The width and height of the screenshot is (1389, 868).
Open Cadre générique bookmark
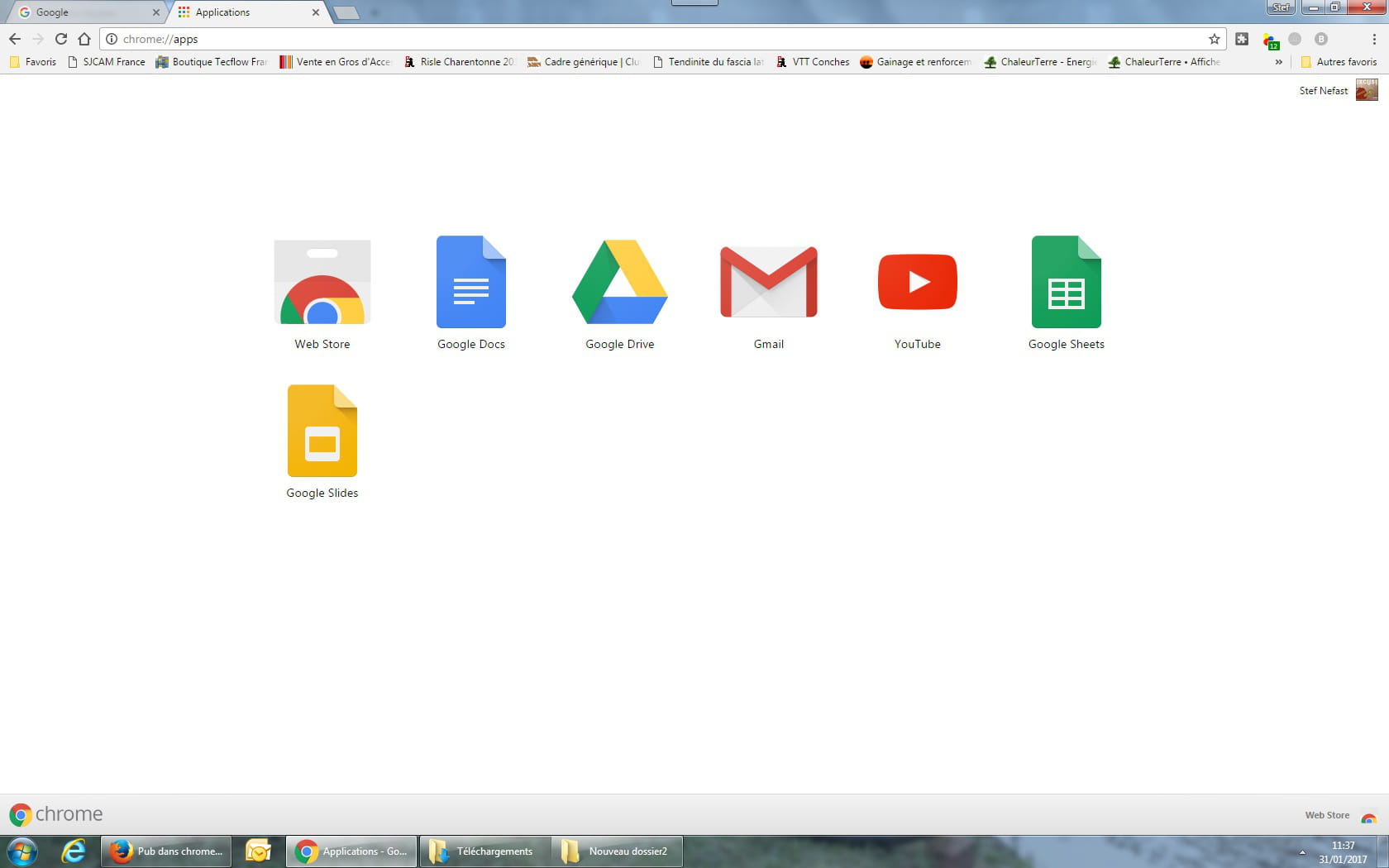point(584,62)
